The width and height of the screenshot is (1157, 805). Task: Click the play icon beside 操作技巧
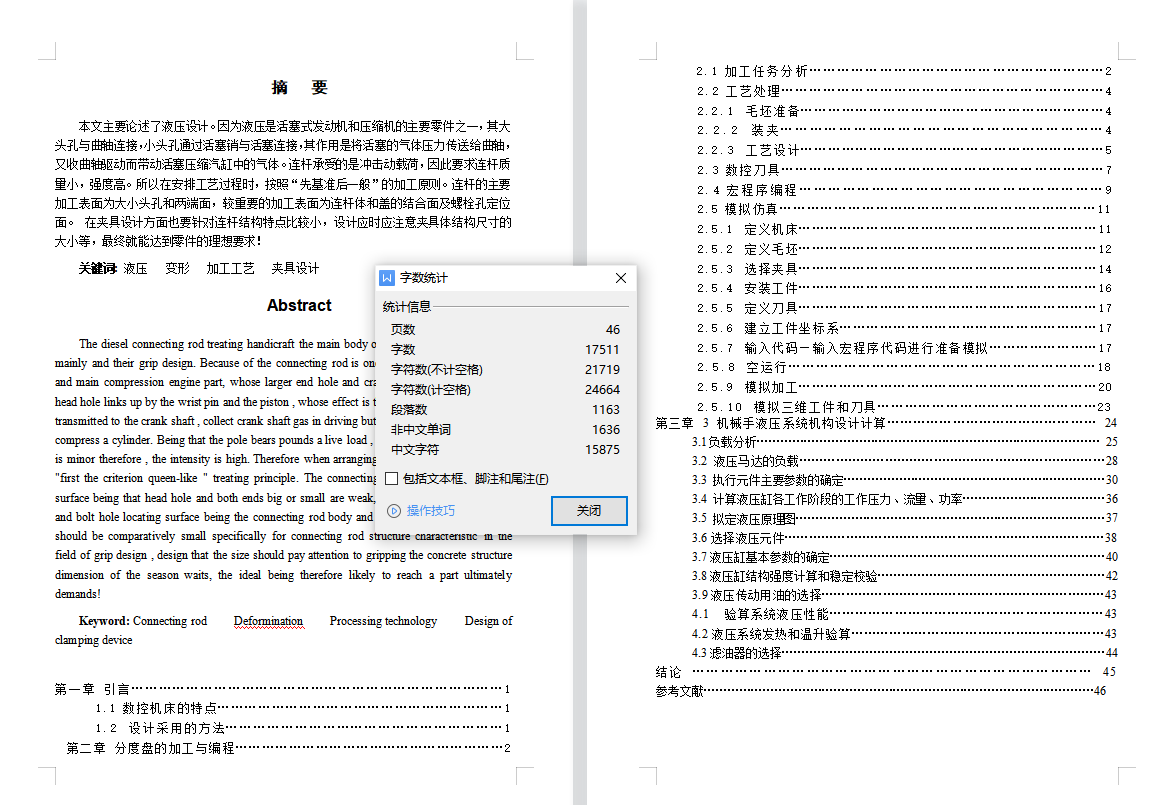393,511
